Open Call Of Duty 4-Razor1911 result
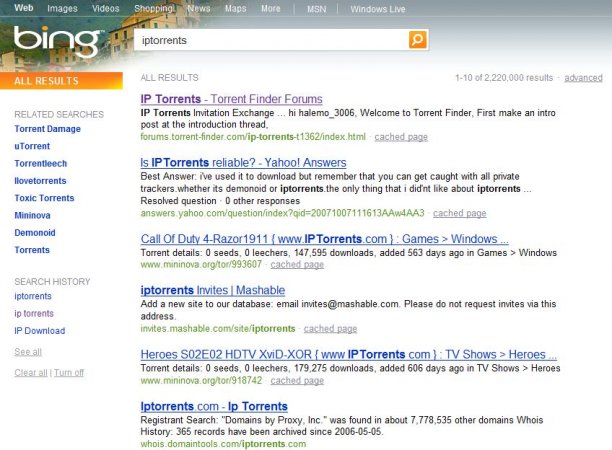The width and height of the screenshot is (612, 450). click(324, 239)
